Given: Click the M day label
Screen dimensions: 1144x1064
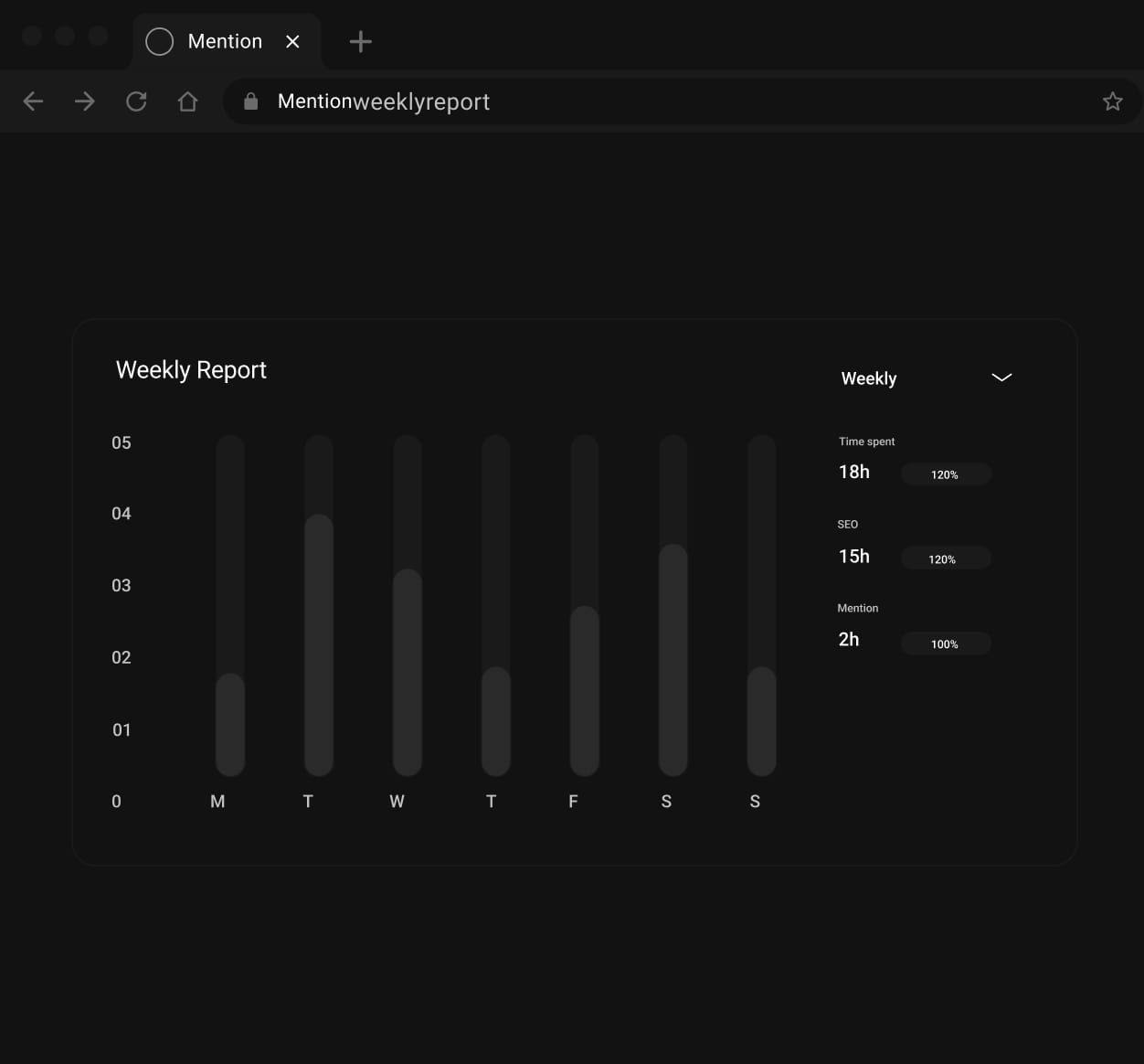Looking at the screenshot, I should 217,801.
